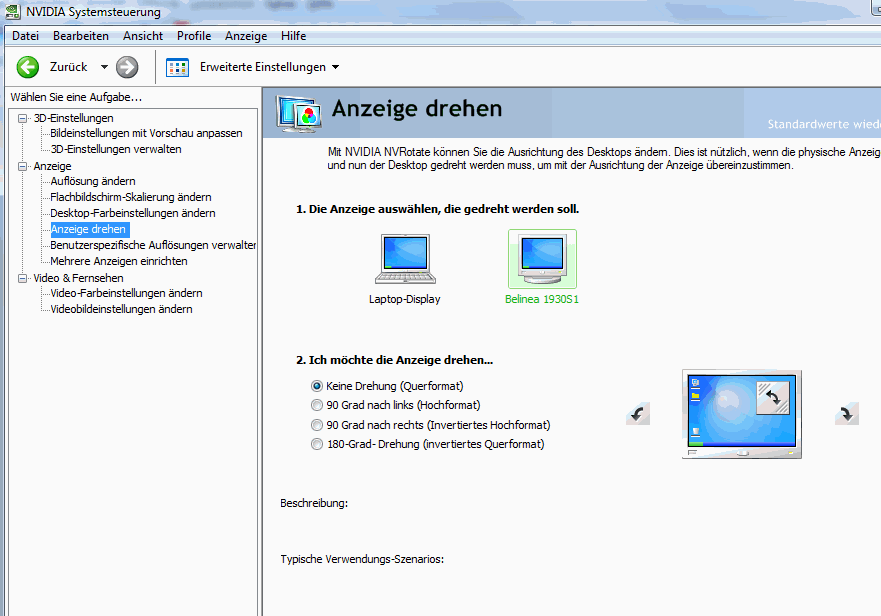The height and width of the screenshot is (616, 881).
Task: Click the monitor rotation preview image
Action: click(741, 413)
